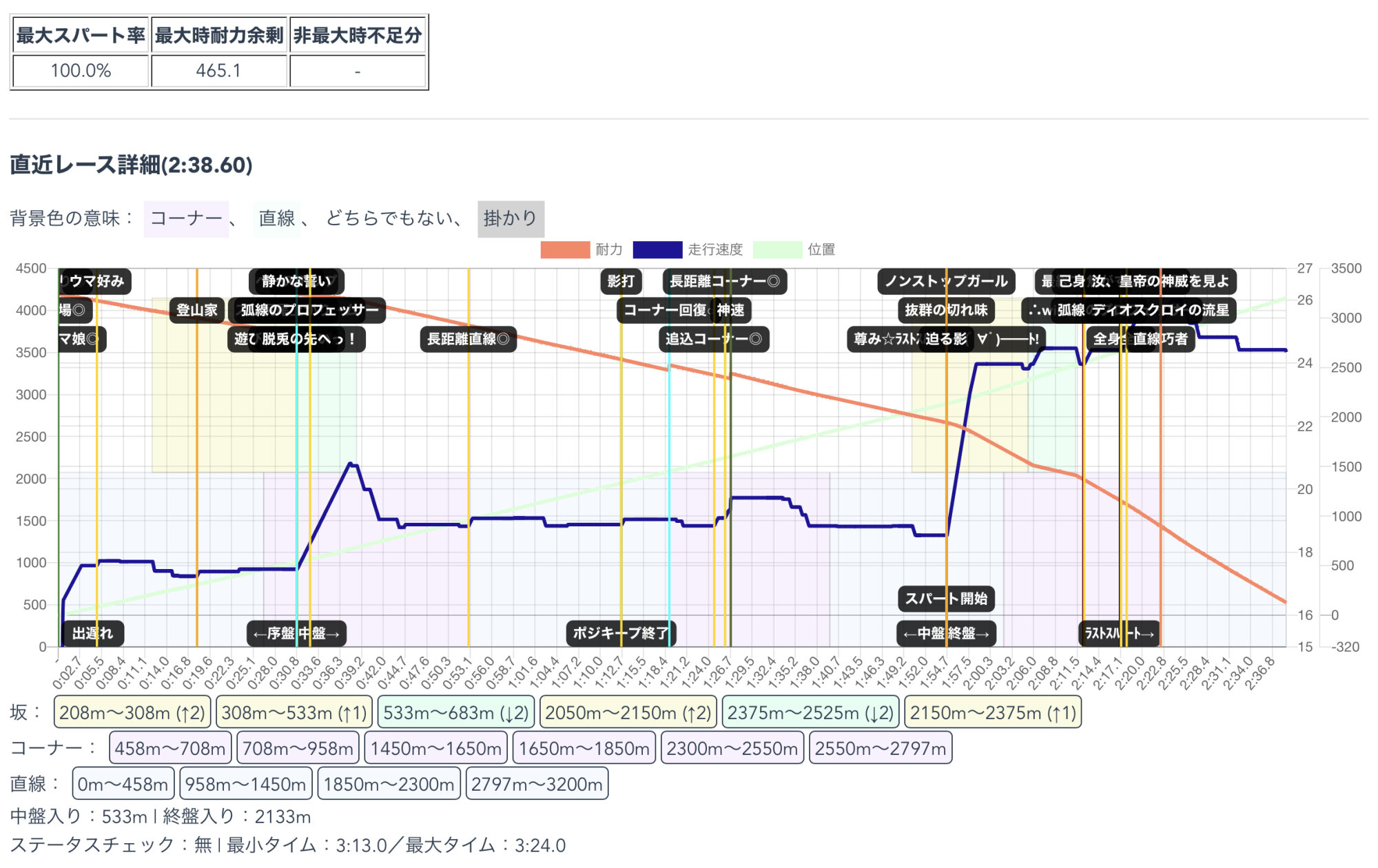Select the 0m〜458m straight button
This screenshot has width=1378, height=868.
[123, 784]
